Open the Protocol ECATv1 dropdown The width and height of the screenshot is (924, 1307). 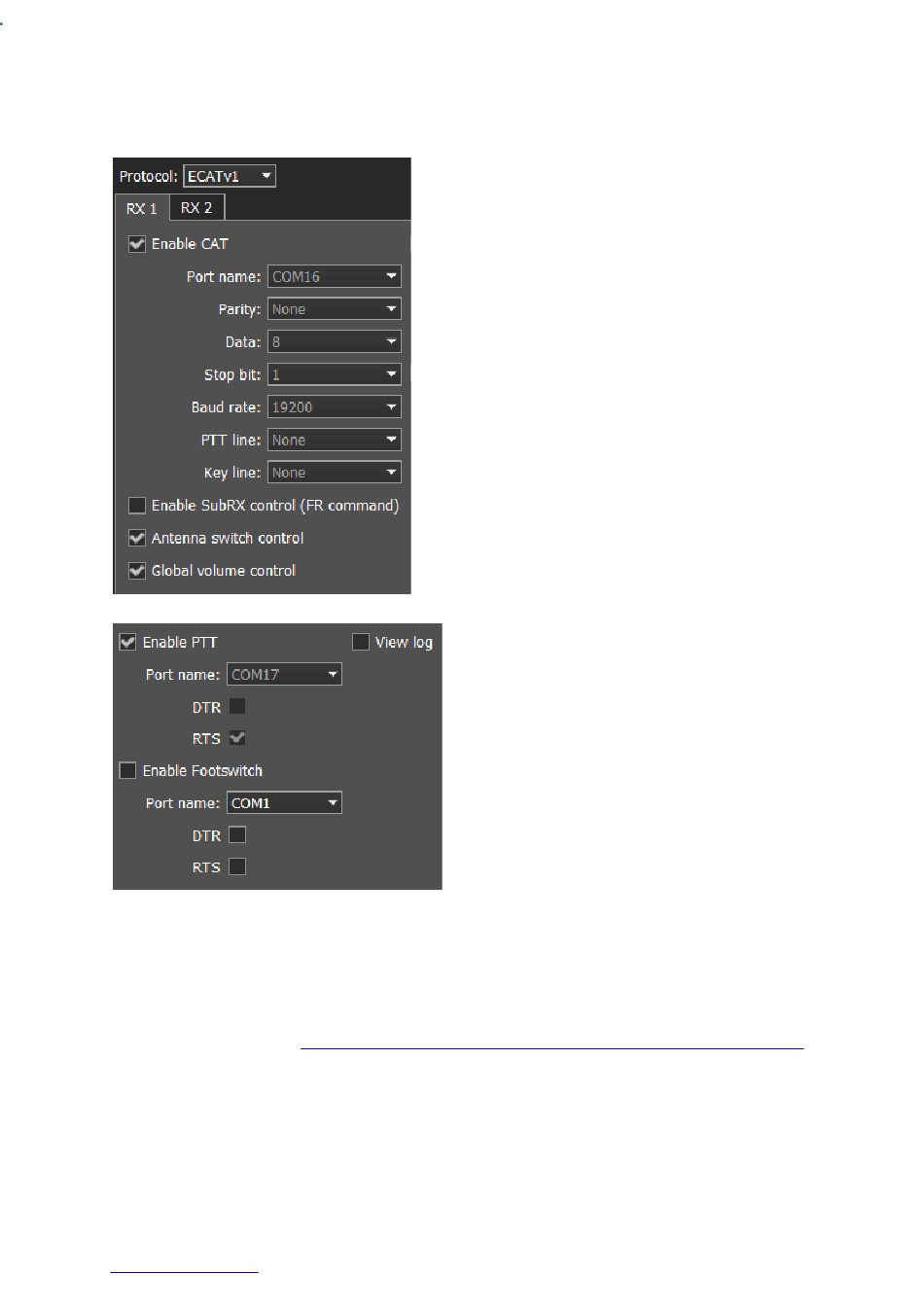(230, 176)
